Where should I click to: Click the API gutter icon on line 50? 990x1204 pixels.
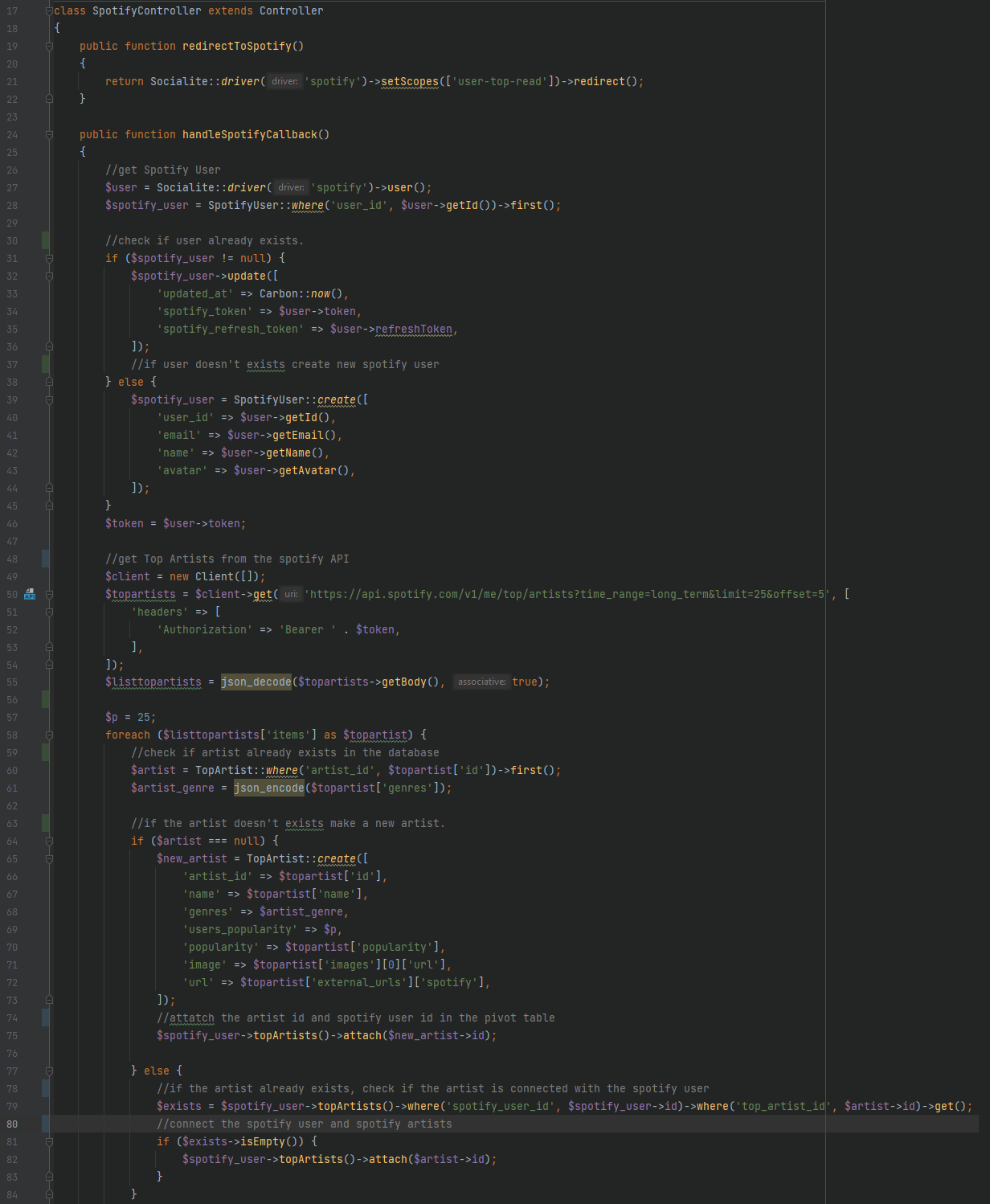30,594
